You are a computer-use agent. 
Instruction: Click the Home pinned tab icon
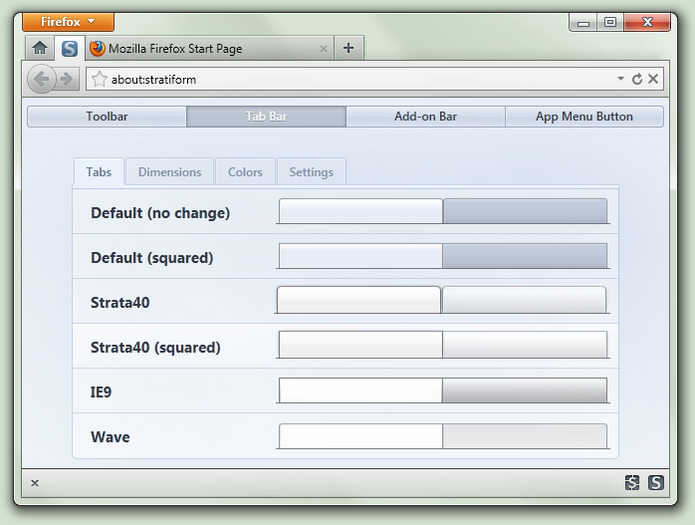40,48
